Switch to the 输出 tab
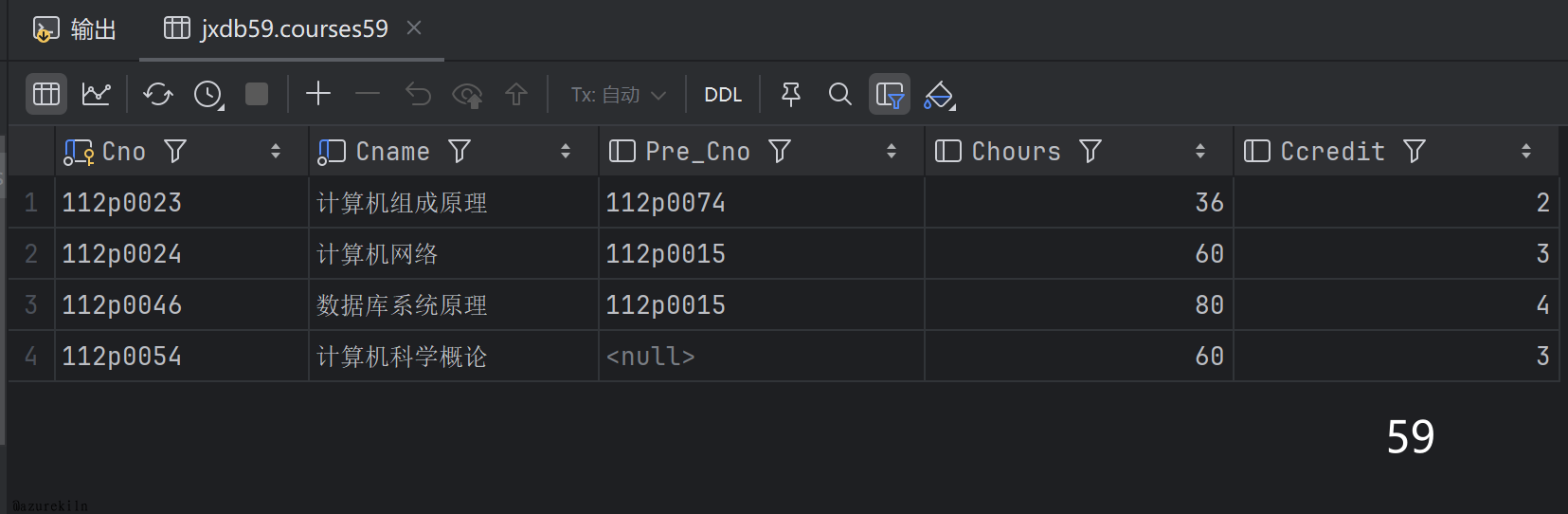The width and height of the screenshot is (1568, 514). (x=76, y=29)
